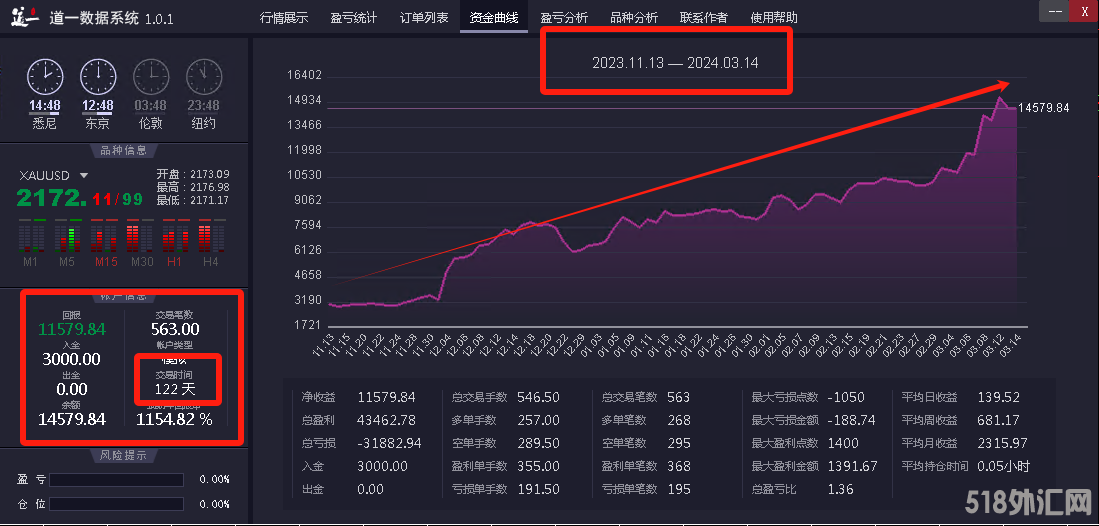Click the date range 2023.11.13 — 2024.03.14
The height and width of the screenshot is (526, 1099).
tap(675, 63)
